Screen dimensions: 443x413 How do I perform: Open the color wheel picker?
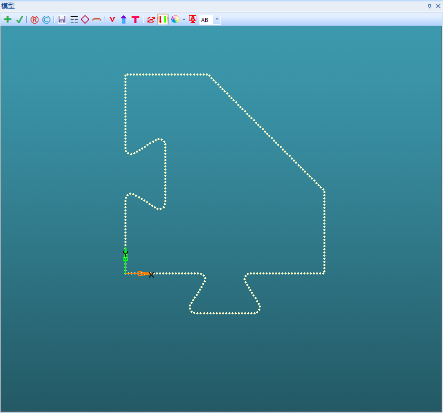tap(175, 19)
